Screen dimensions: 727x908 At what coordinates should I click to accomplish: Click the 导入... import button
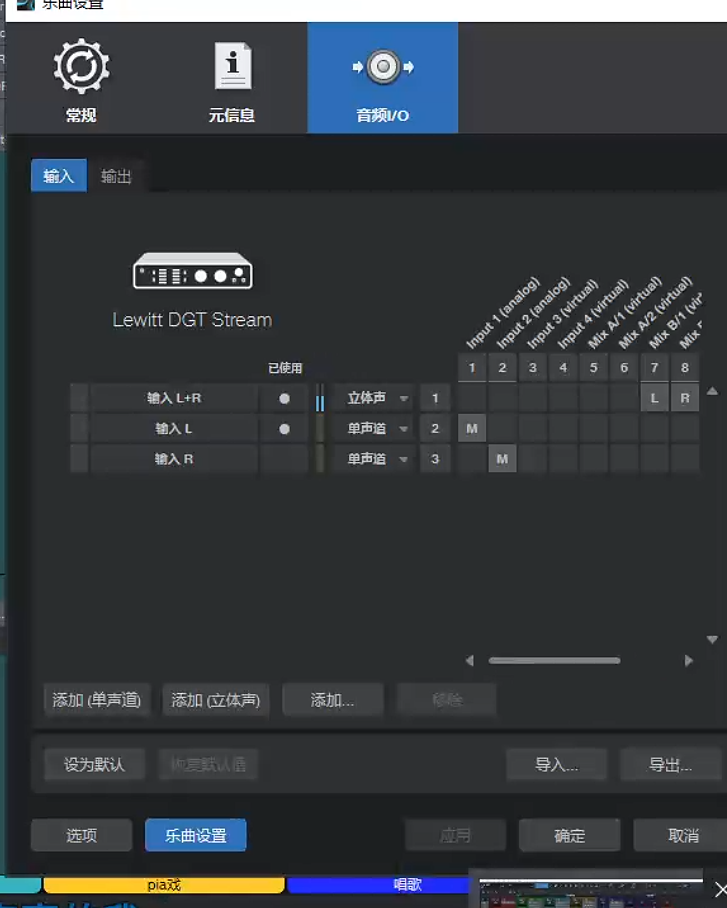tap(557, 764)
